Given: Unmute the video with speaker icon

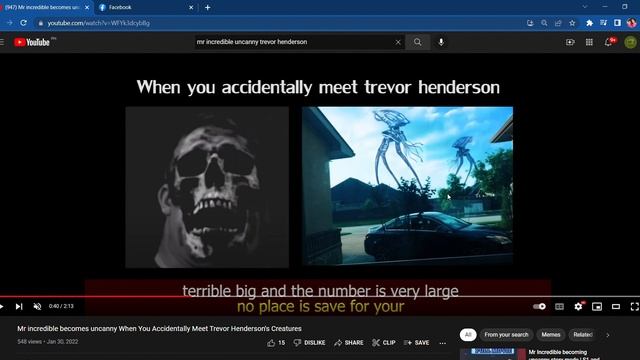Looking at the screenshot, I should [x=37, y=307].
